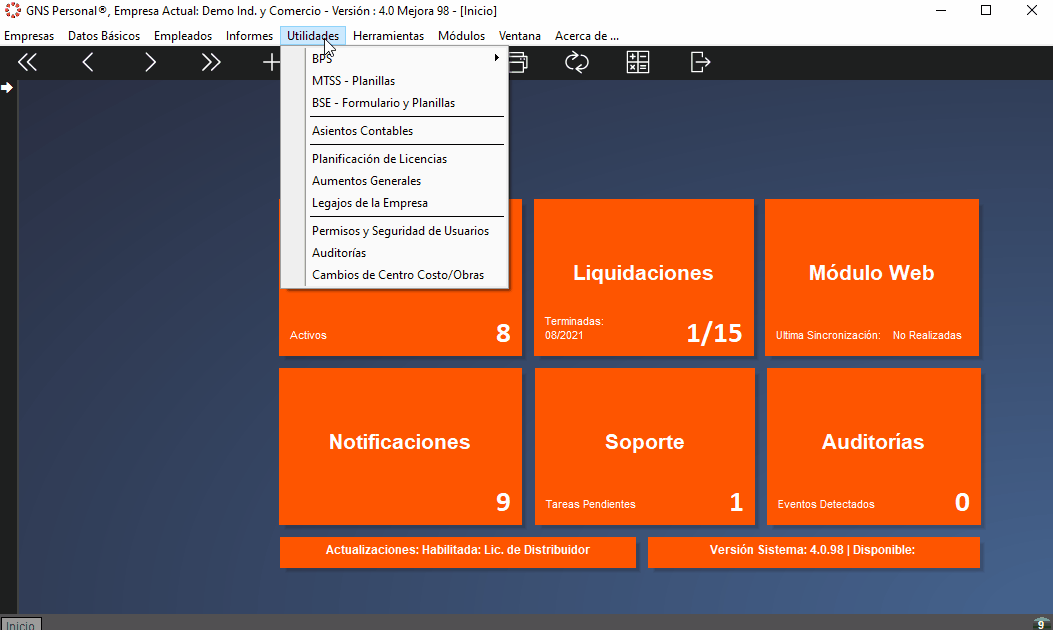Click the 1/15 liquidaciones count
The width and height of the screenshot is (1053, 630).
(x=714, y=333)
